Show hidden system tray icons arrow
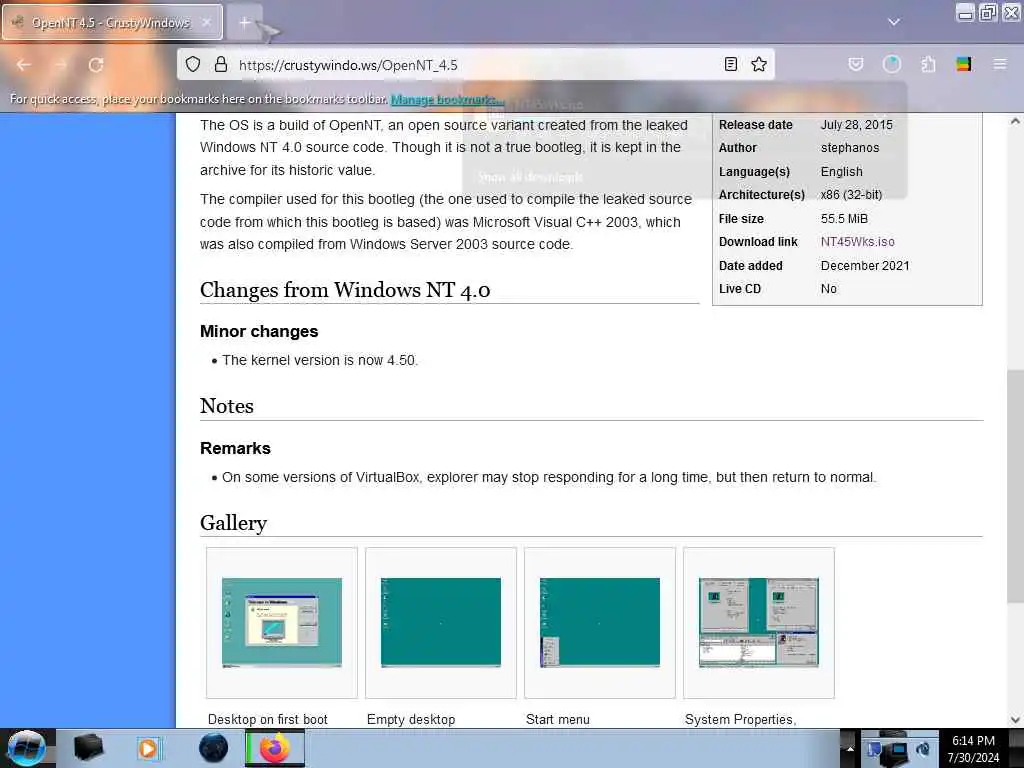 coord(850,748)
